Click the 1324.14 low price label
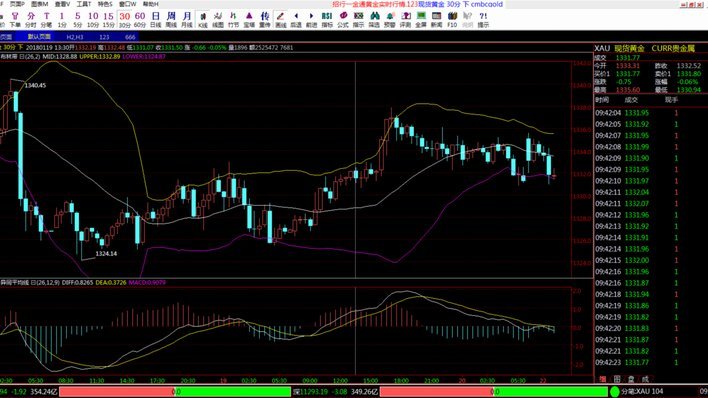The width and height of the screenshot is (708, 398). pyautogui.click(x=106, y=254)
